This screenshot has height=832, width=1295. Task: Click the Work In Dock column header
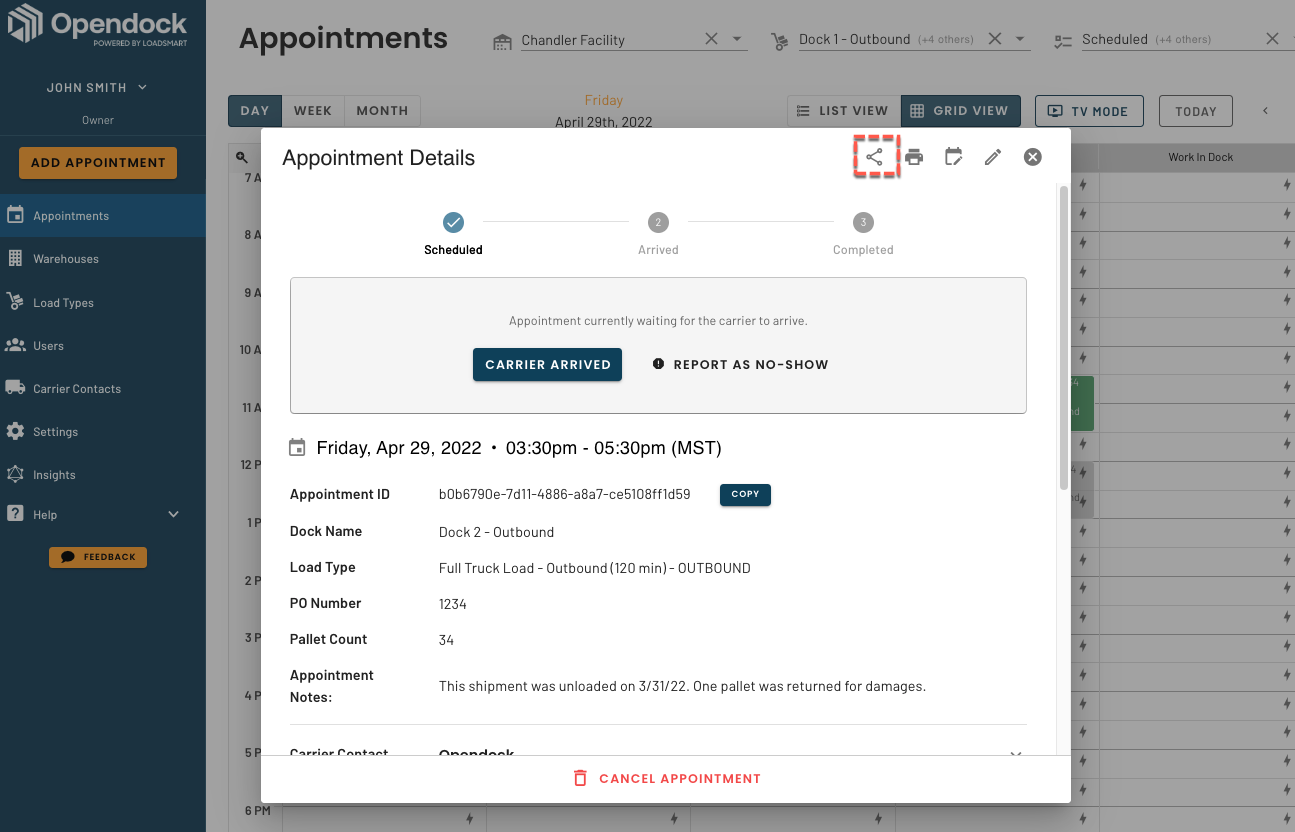1200,157
